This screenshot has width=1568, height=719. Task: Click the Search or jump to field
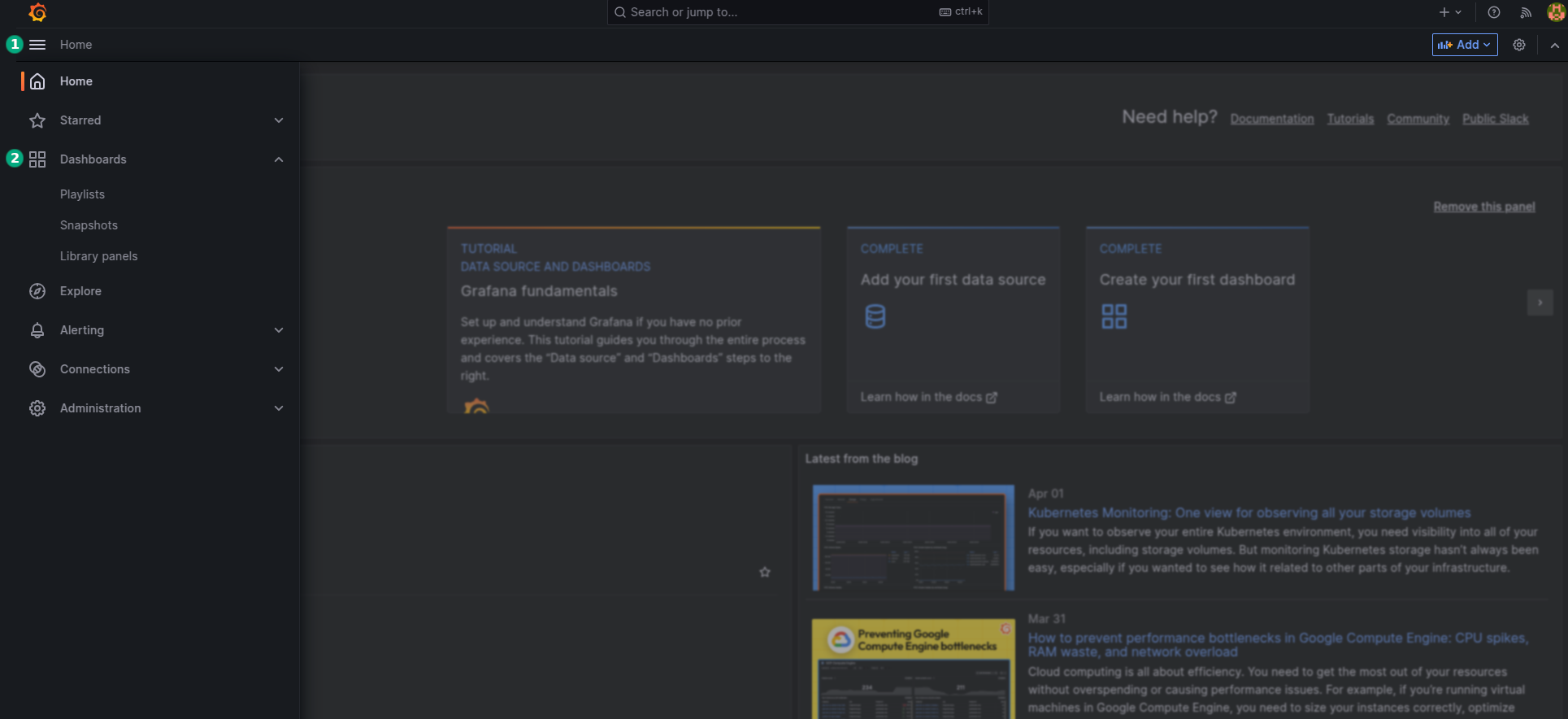pyautogui.click(x=797, y=12)
